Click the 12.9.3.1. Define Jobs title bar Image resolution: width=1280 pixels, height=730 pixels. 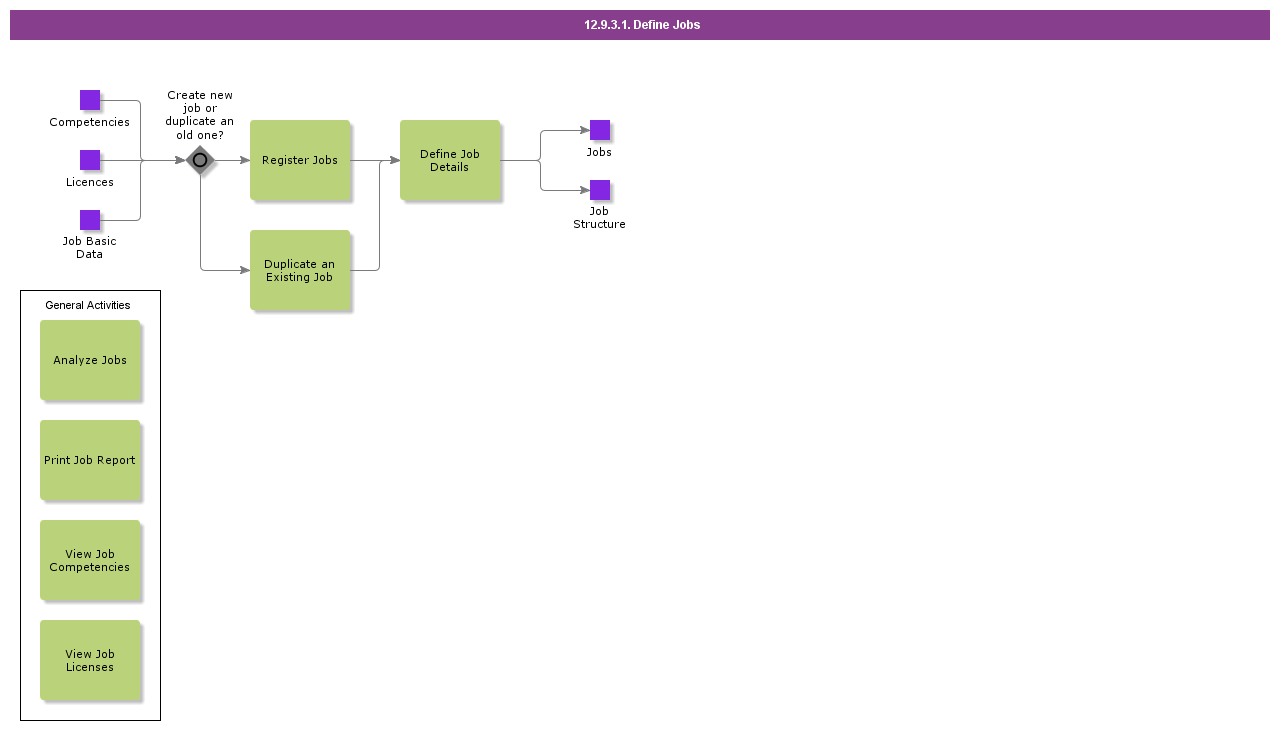pyautogui.click(x=640, y=25)
